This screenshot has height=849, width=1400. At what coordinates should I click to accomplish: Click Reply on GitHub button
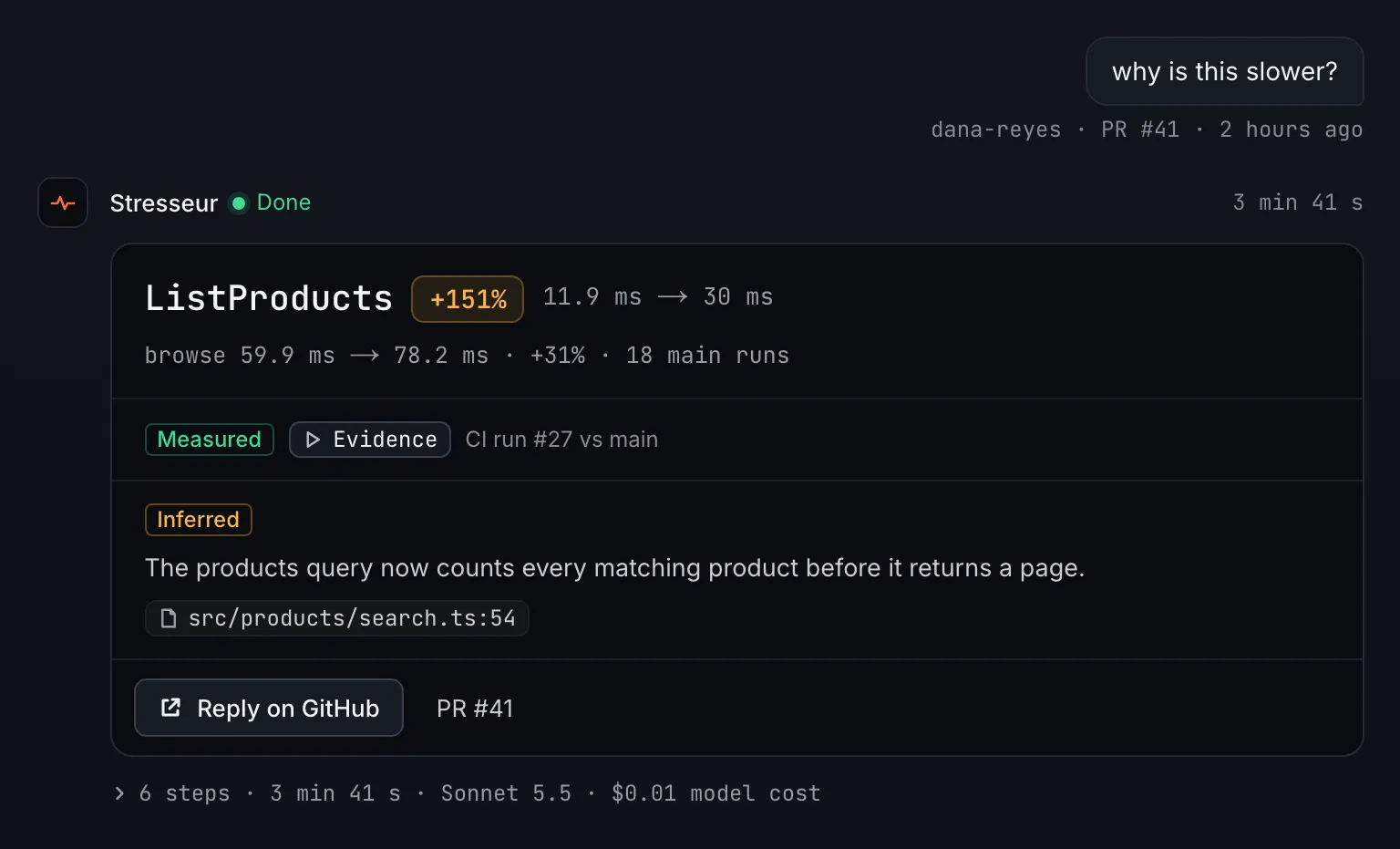(269, 708)
